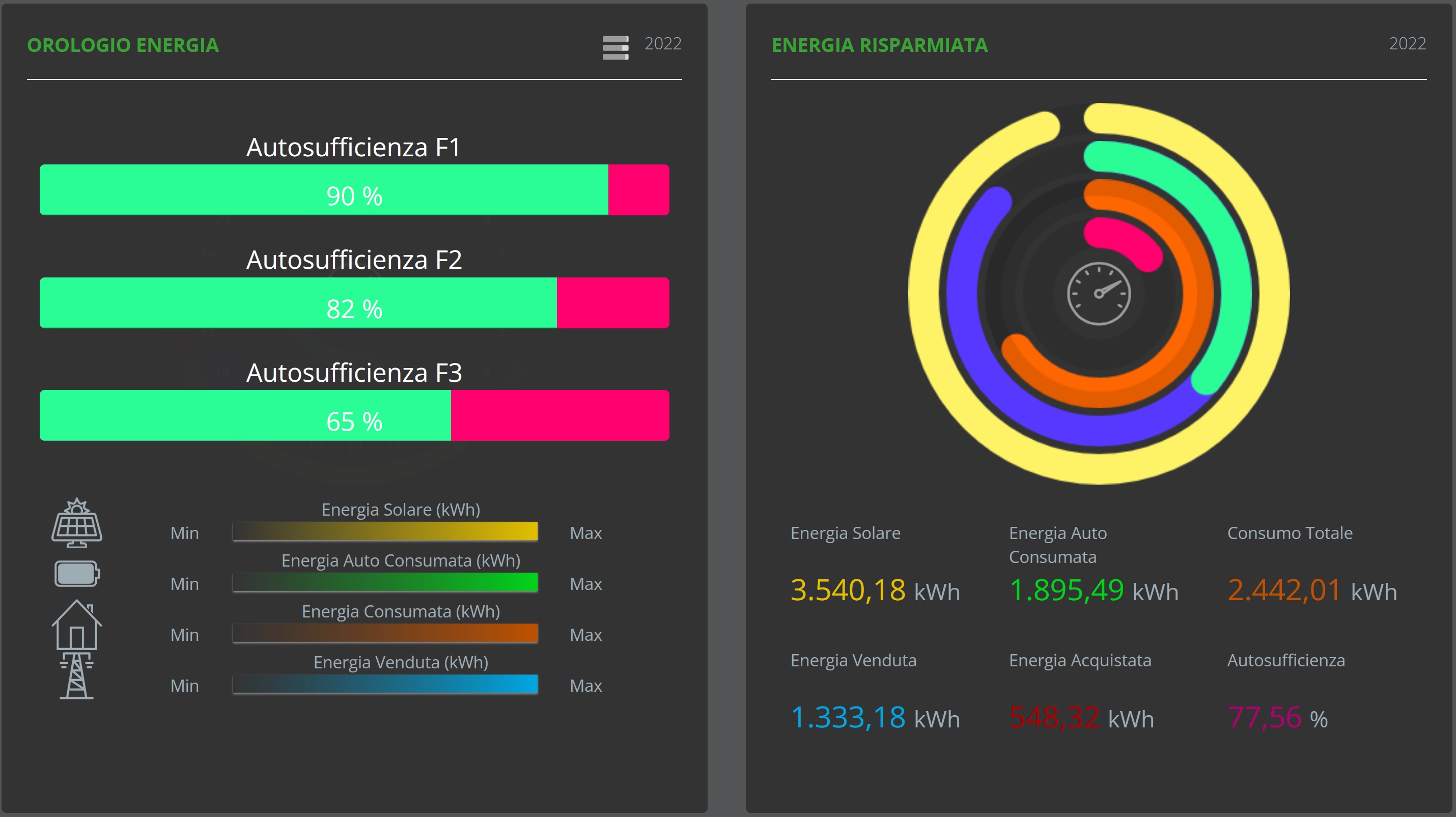
Task: Click the speedometer gauge icon in the rings
Action: point(1098,293)
